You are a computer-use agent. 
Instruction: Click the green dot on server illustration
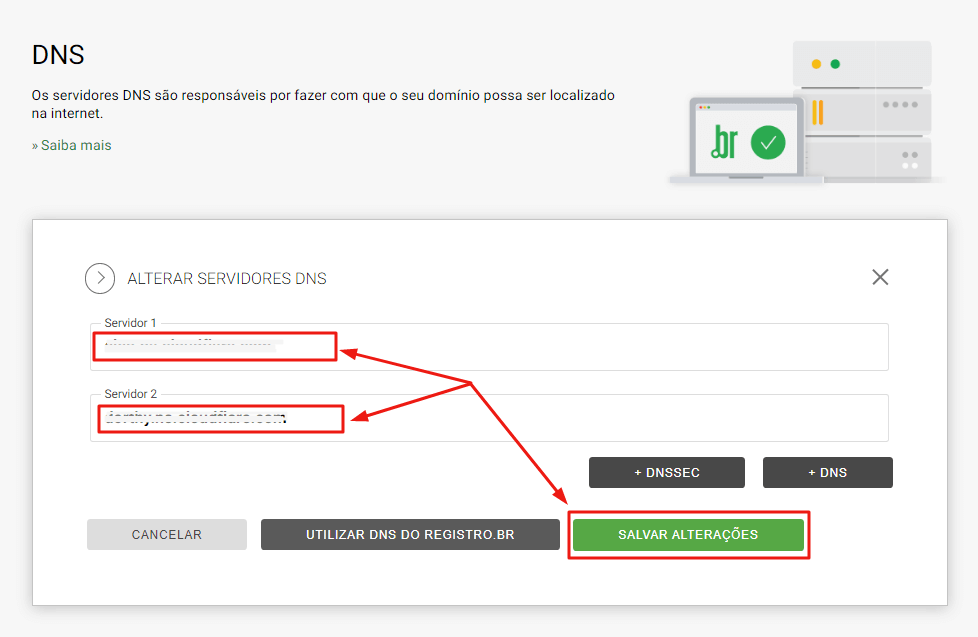(x=835, y=64)
